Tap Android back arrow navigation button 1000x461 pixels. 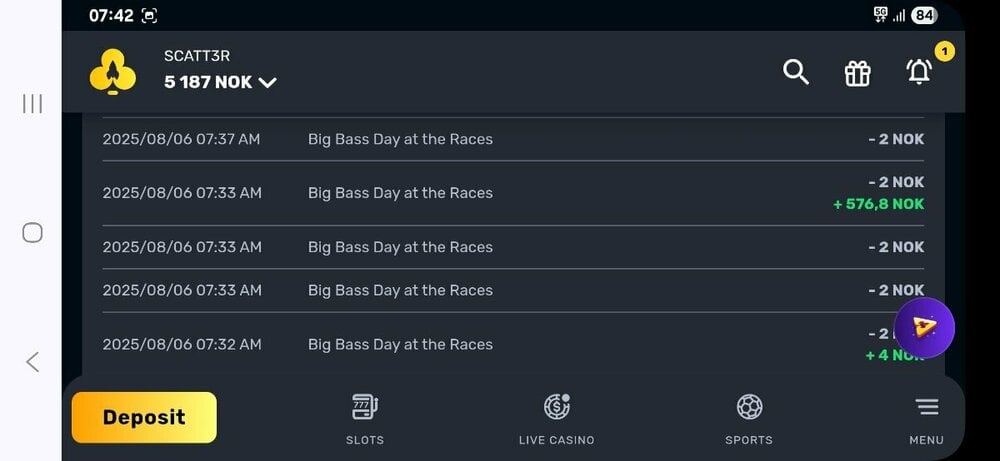(33, 362)
